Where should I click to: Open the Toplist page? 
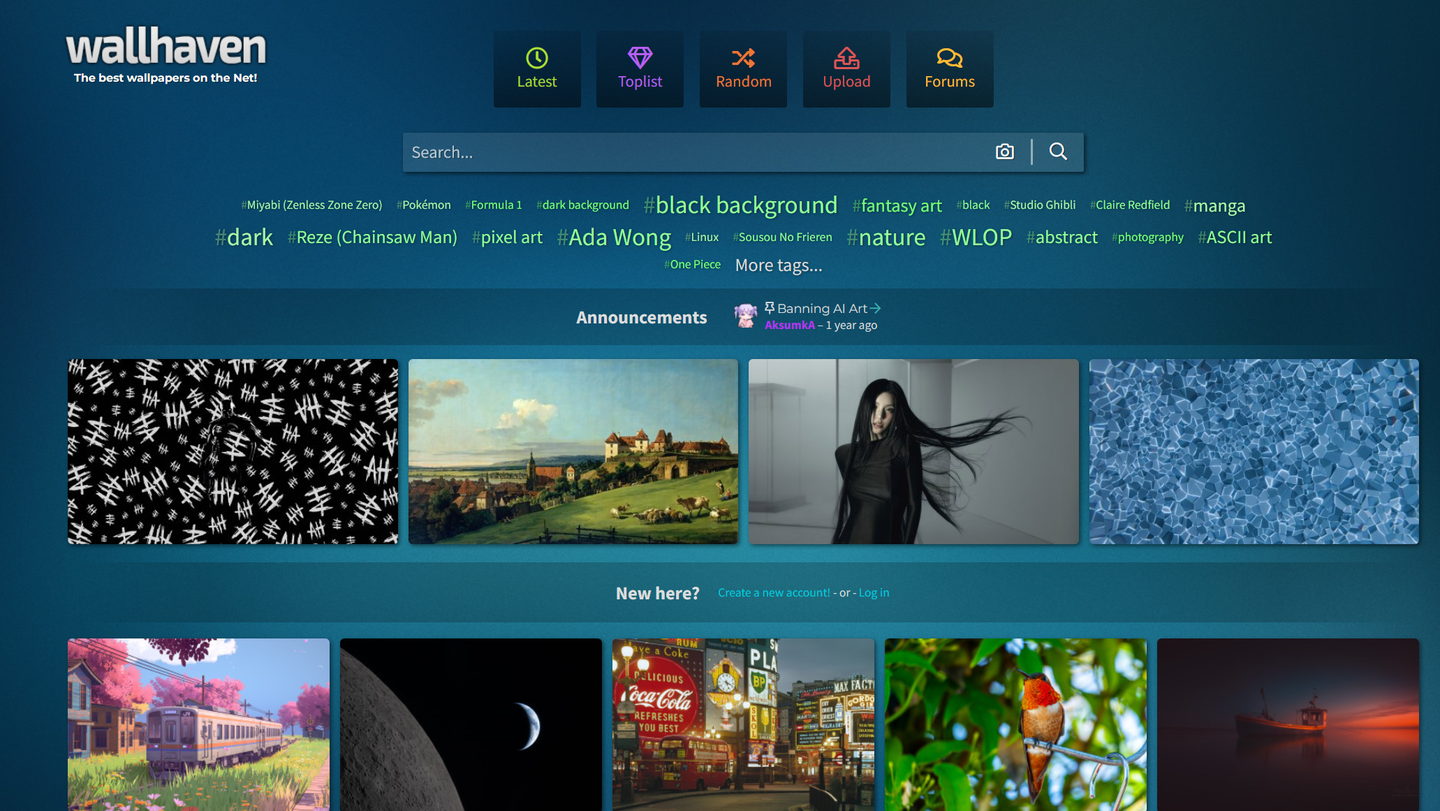(x=640, y=69)
